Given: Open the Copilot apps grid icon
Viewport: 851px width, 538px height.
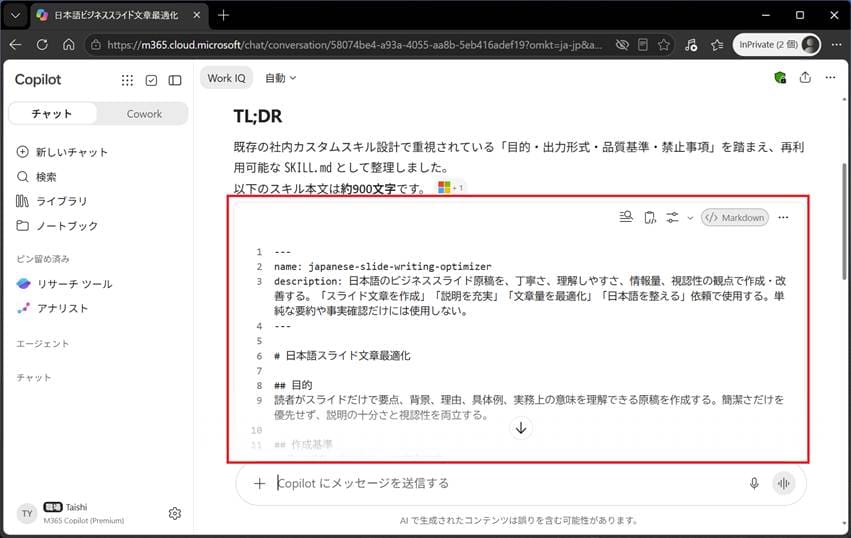Looking at the screenshot, I should coord(127,80).
